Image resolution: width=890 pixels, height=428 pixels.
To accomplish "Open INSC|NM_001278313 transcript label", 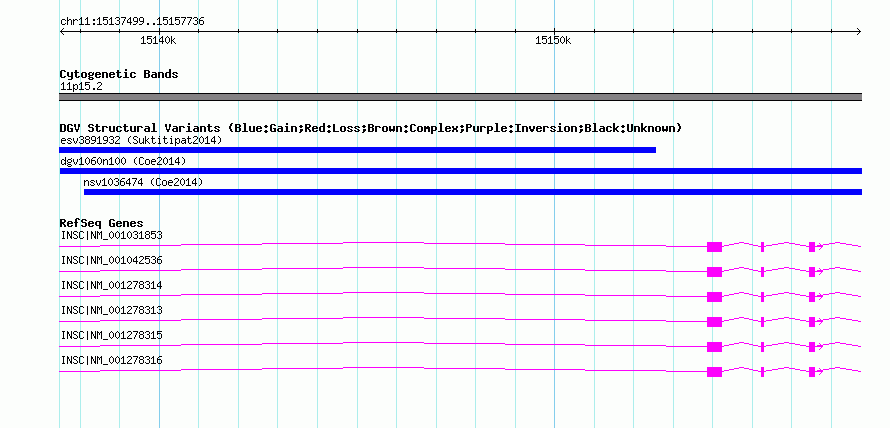I will (x=112, y=310).
